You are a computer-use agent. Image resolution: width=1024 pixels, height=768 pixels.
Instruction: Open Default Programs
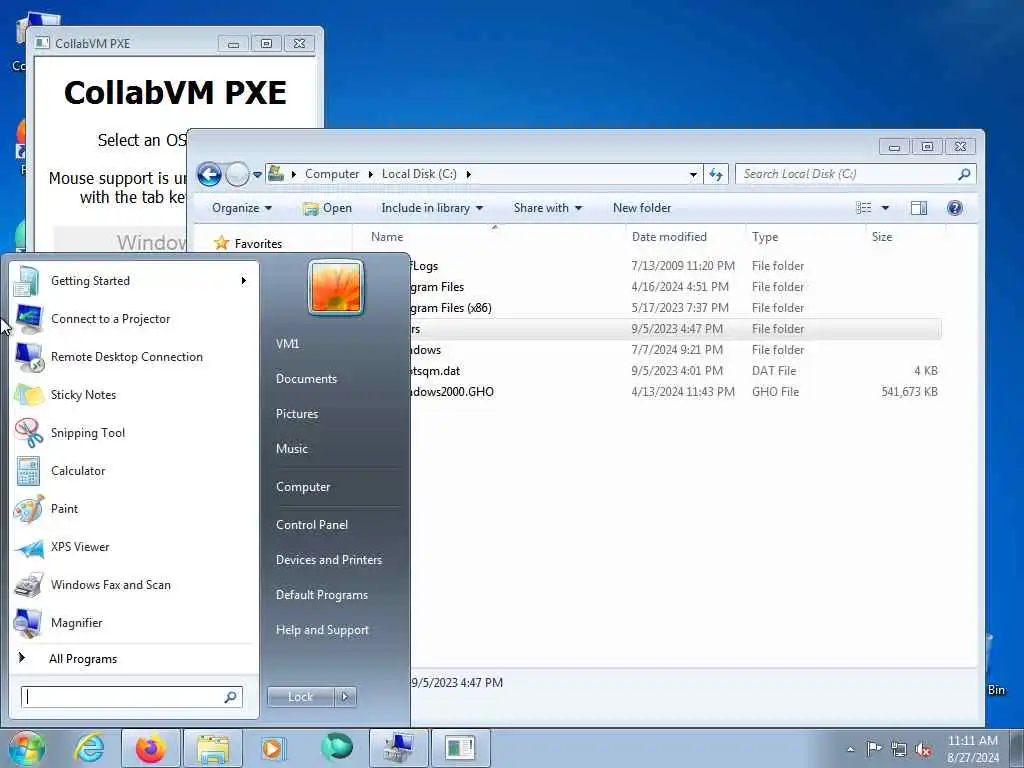click(x=322, y=595)
